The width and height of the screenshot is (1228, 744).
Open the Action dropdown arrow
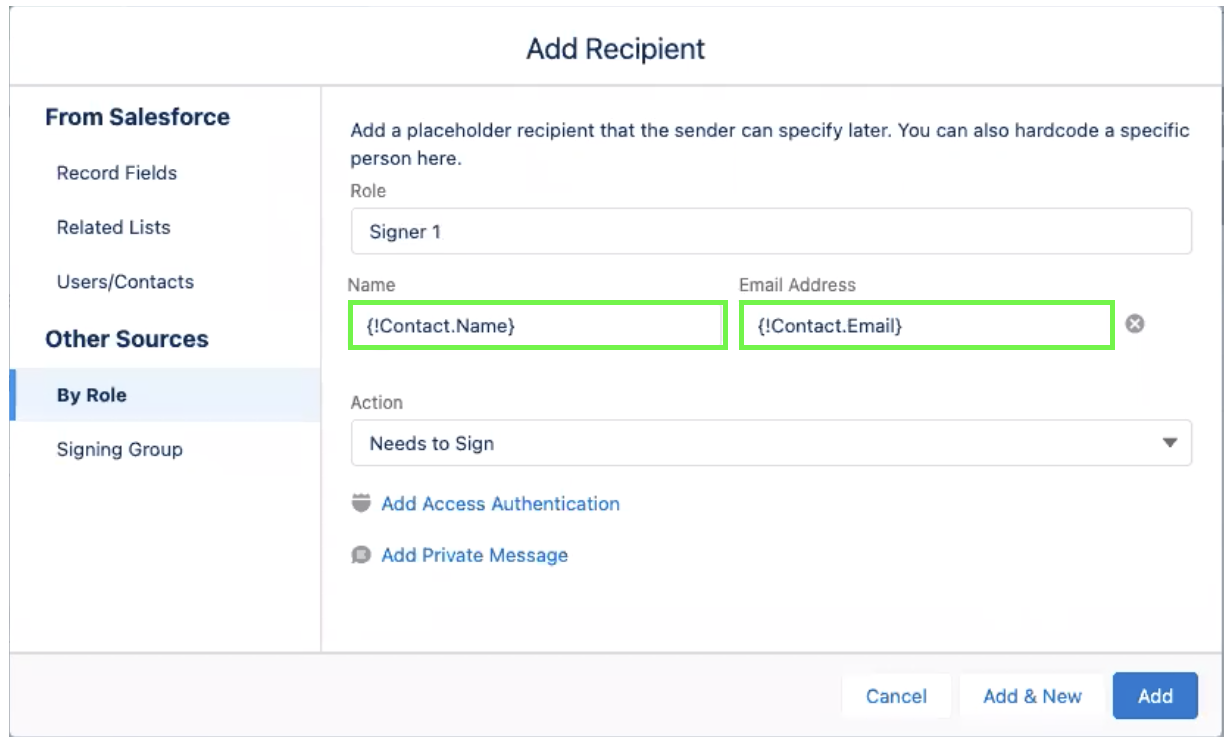click(1169, 443)
